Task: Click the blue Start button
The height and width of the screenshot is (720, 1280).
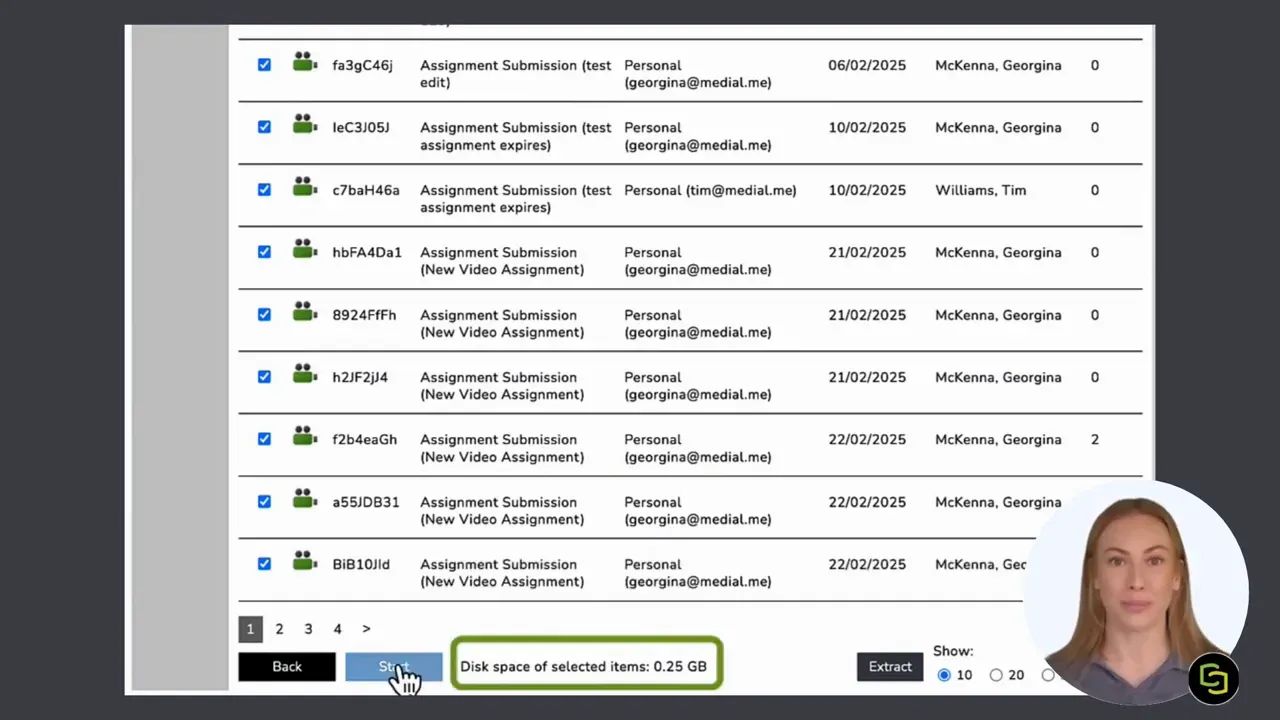Action: click(394, 667)
